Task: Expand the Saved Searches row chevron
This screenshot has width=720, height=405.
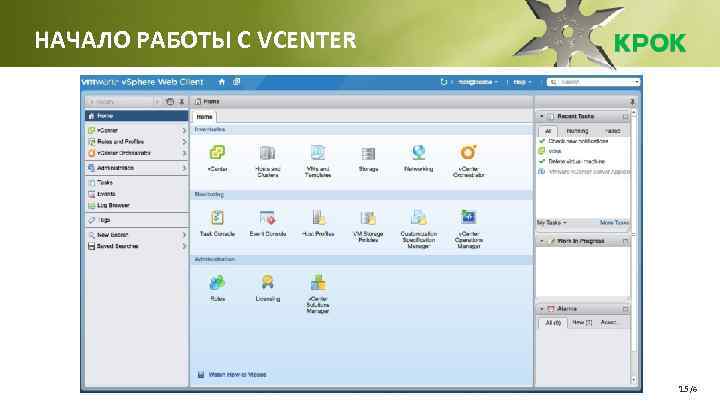Action: click(184, 246)
